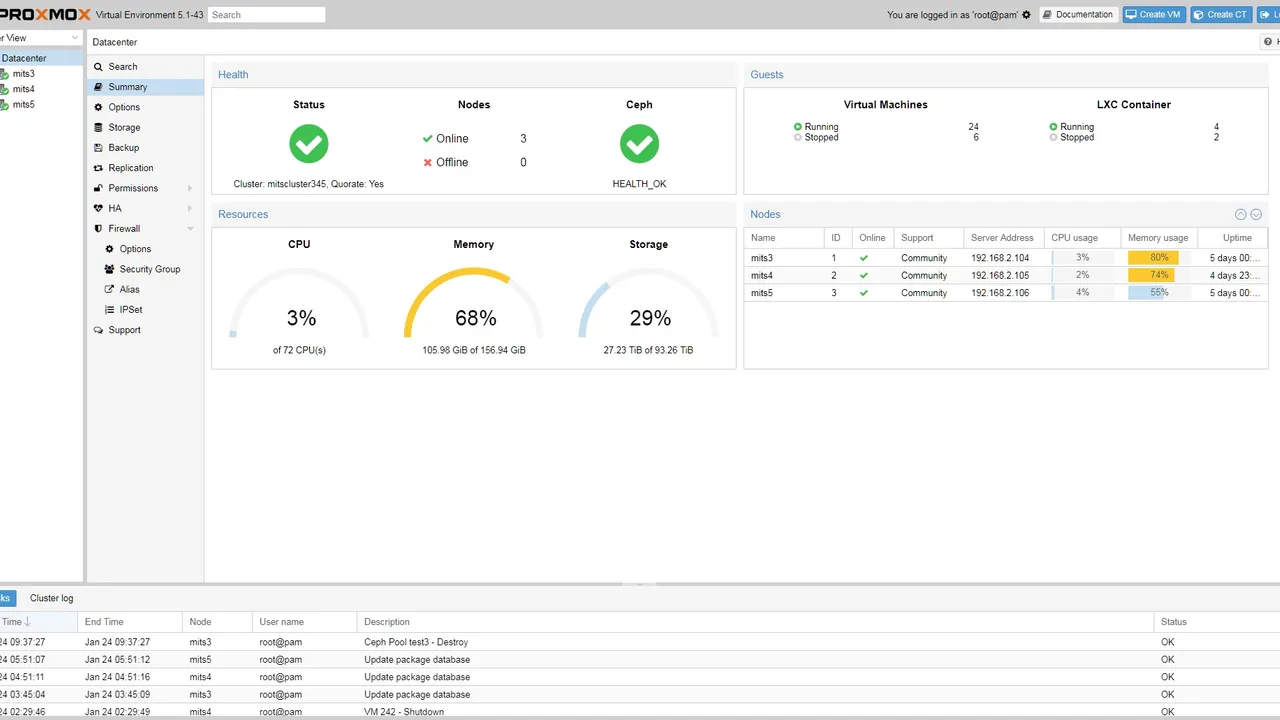Click server address 192.168.2.105
Screen dimensions: 1280x720
(x=1000, y=275)
